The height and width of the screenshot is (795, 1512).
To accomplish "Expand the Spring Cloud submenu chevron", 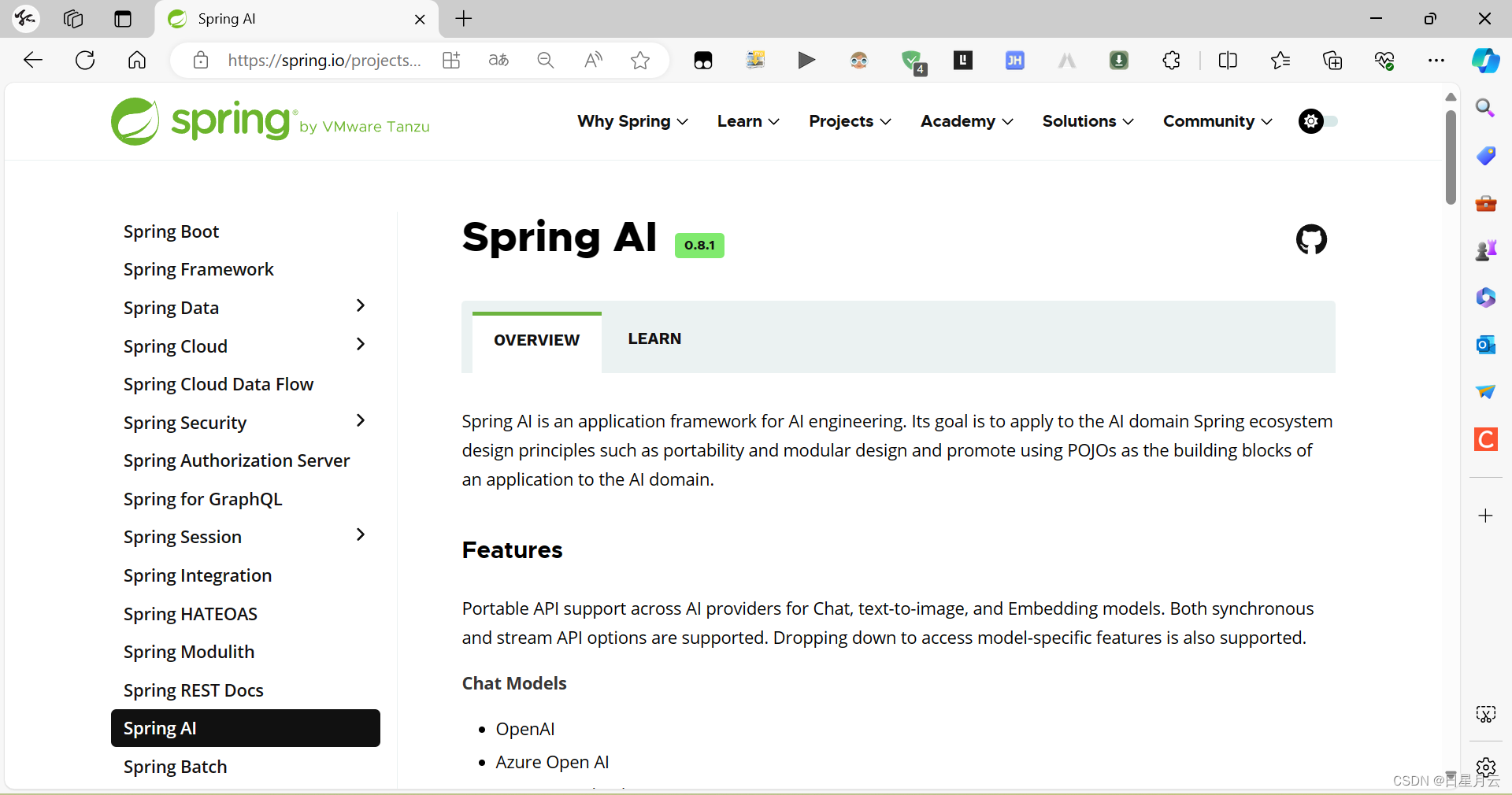I will pyautogui.click(x=361, y=344).
